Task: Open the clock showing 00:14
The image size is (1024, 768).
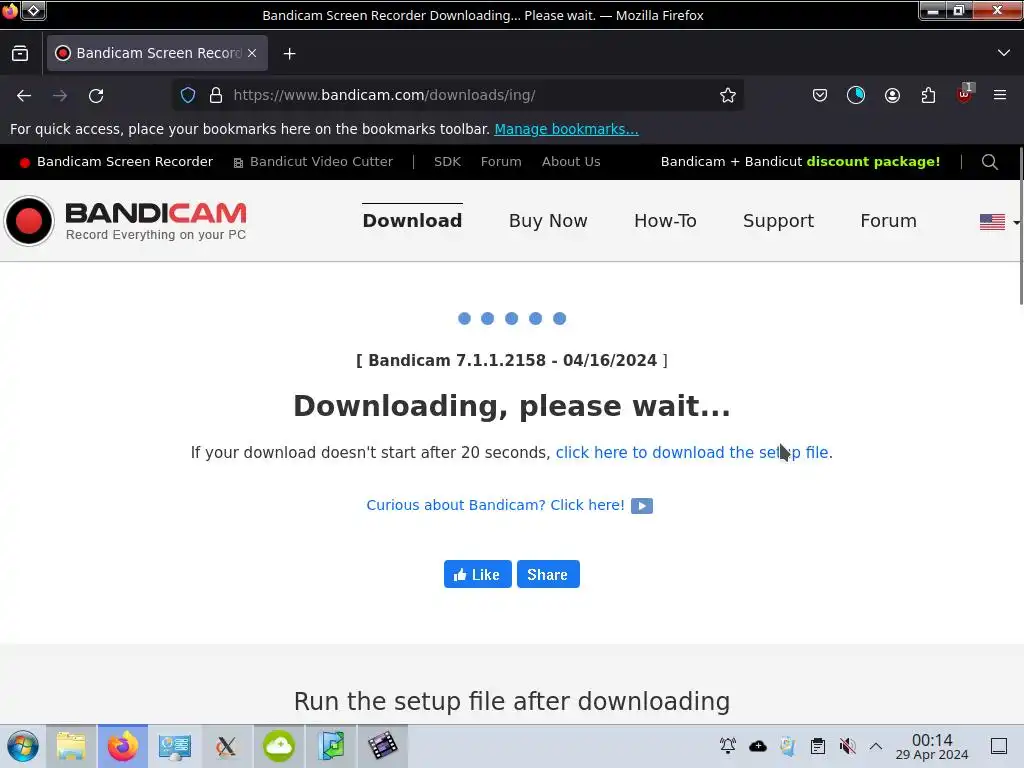Action: pyautogui.click(x=932, y=746)
